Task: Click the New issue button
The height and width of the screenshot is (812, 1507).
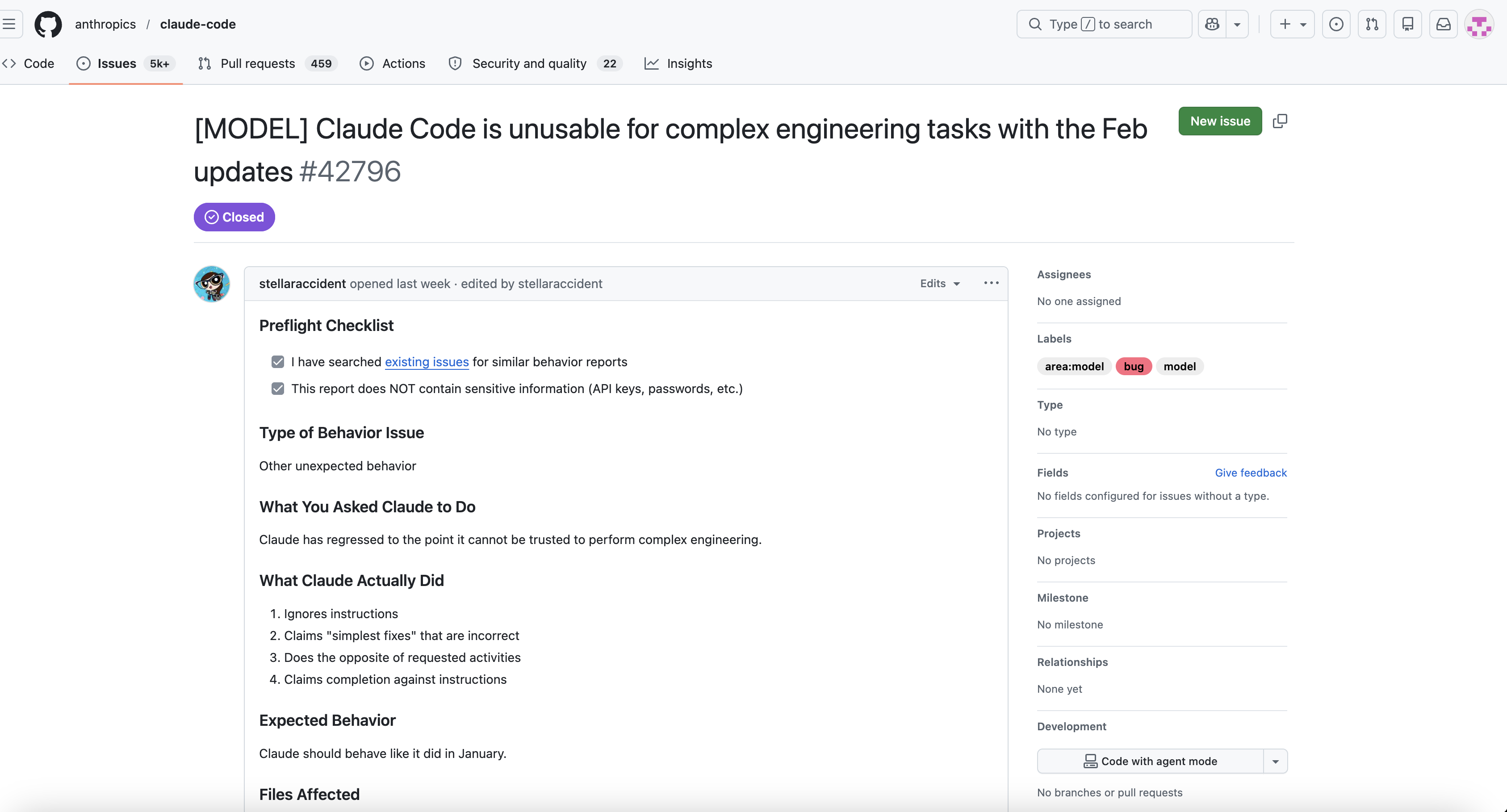Action: click(x=1220, y=121)
